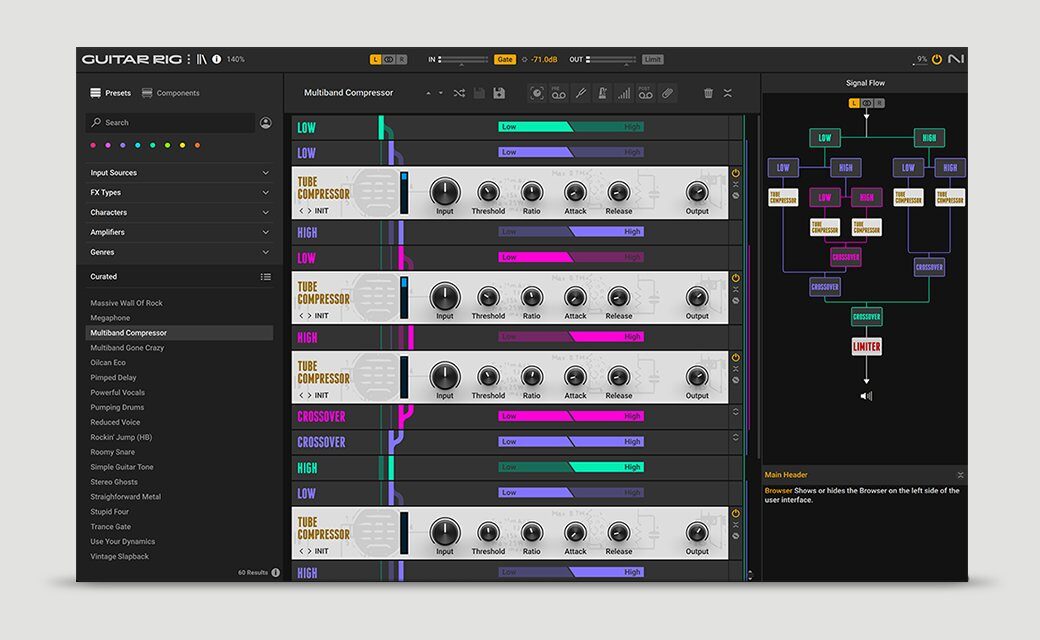Select the green HIGH node in Signal Flow
1040x640 pixels.
point(929,138)
